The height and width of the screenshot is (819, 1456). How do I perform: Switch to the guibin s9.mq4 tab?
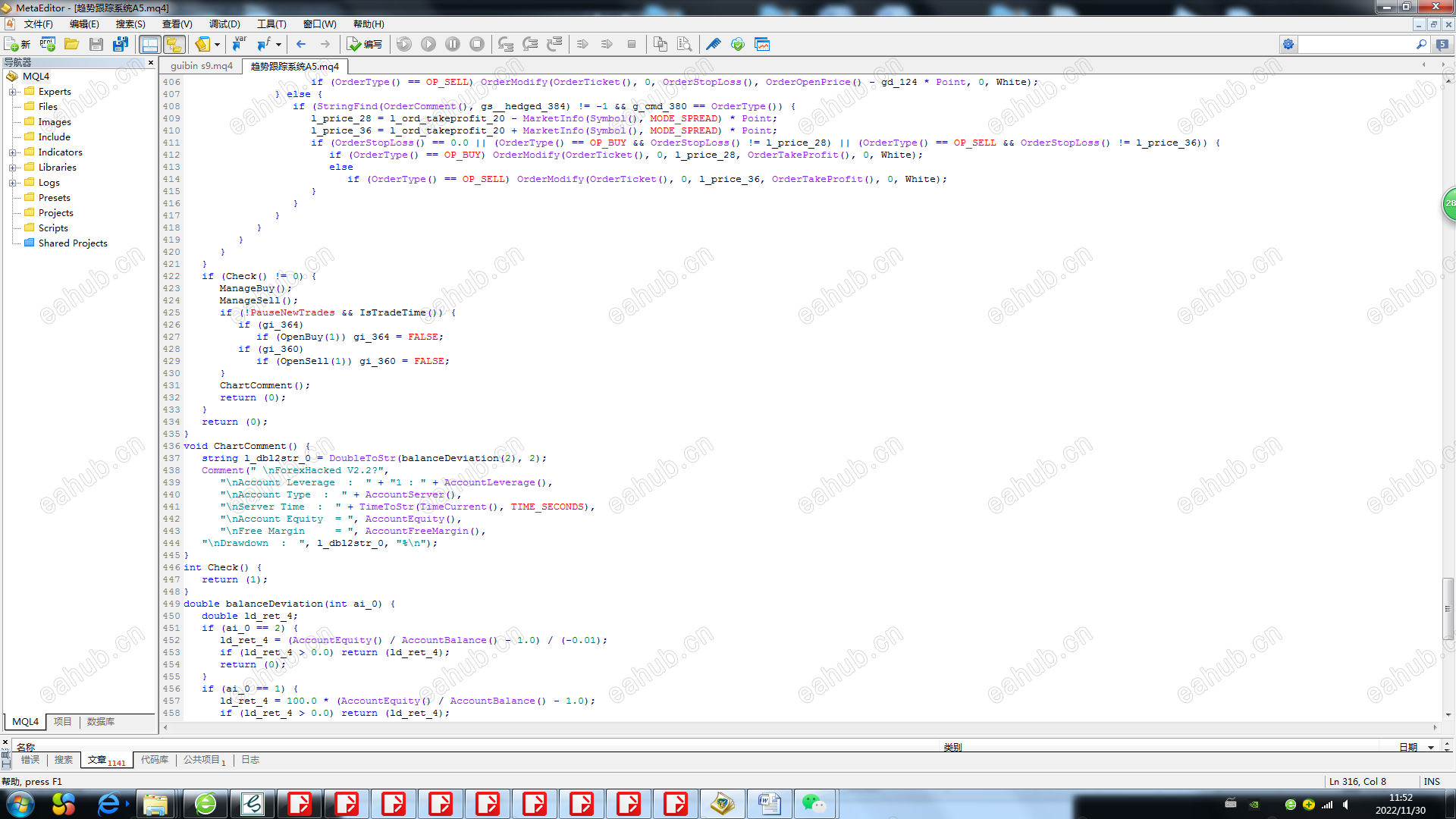(x=202, y=66)
